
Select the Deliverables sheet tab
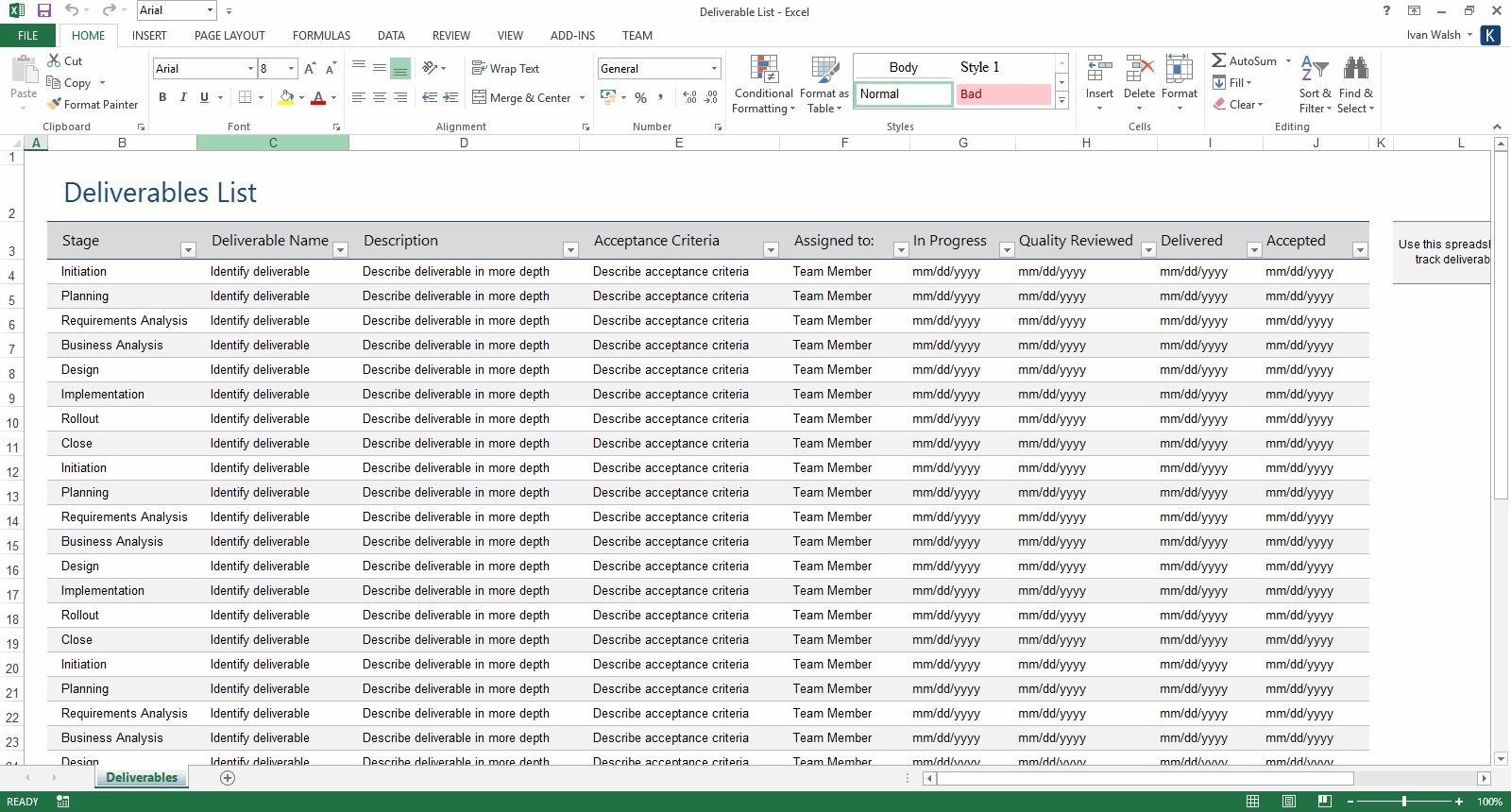(x=142, y=777)
